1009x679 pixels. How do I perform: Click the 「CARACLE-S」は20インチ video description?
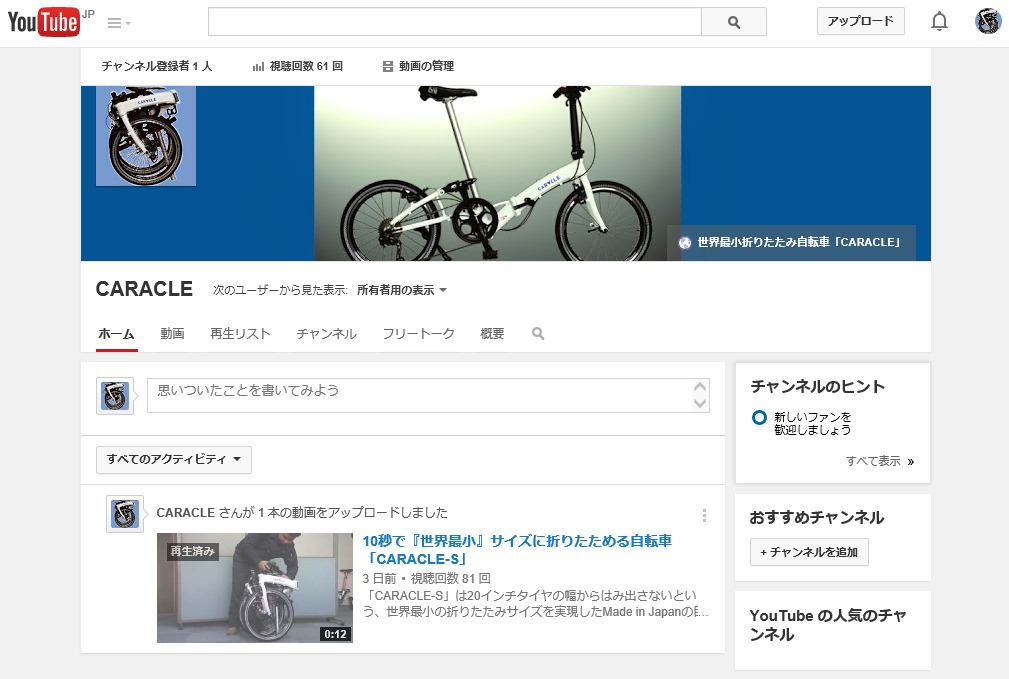pos(535,603)
